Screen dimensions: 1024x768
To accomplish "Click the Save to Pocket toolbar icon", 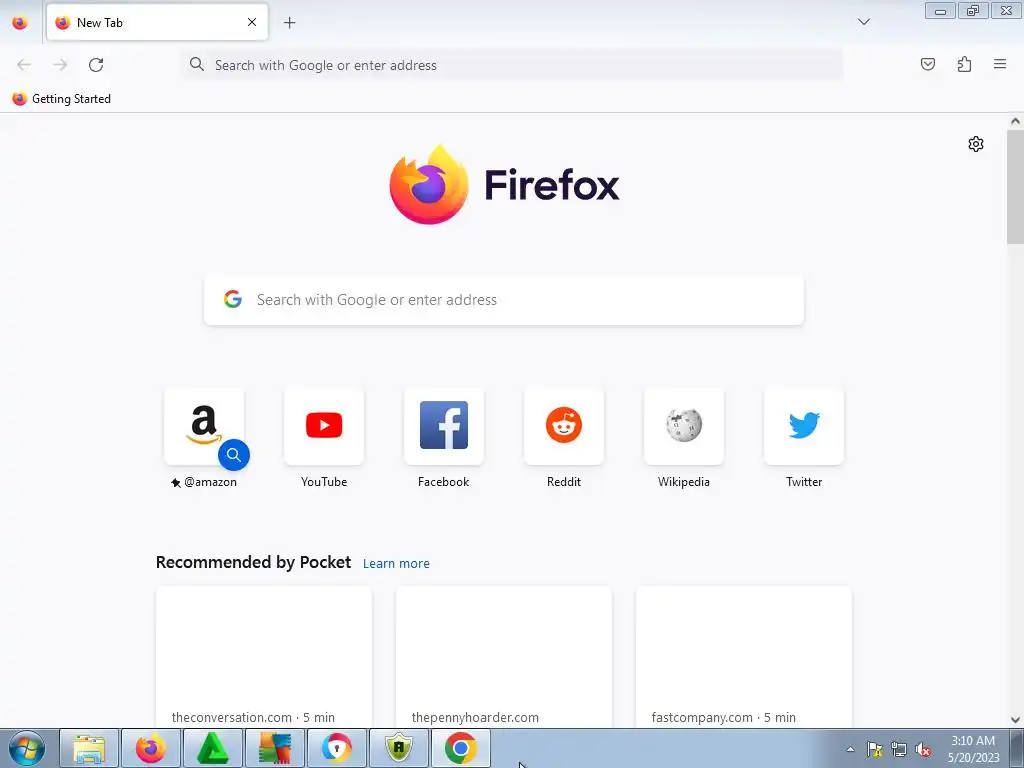I will 927,64.
